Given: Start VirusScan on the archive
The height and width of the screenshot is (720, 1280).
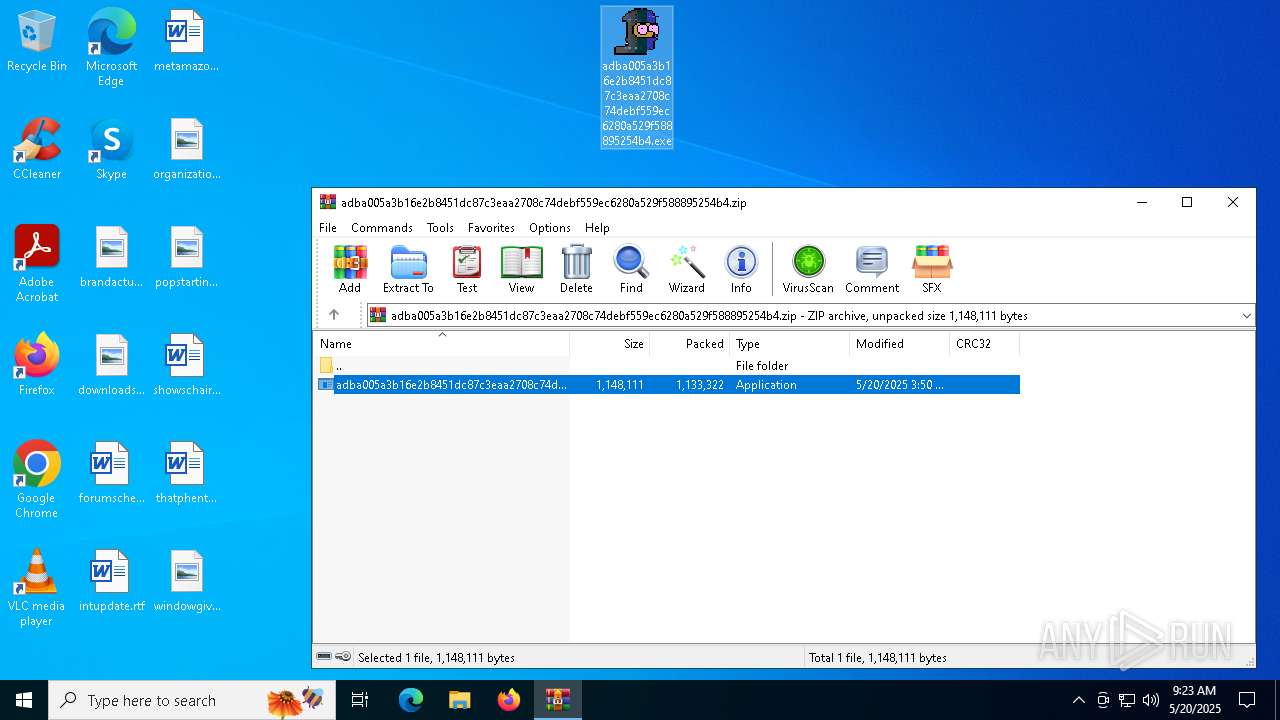Looking at the screenshot, I should click(808, 269).
